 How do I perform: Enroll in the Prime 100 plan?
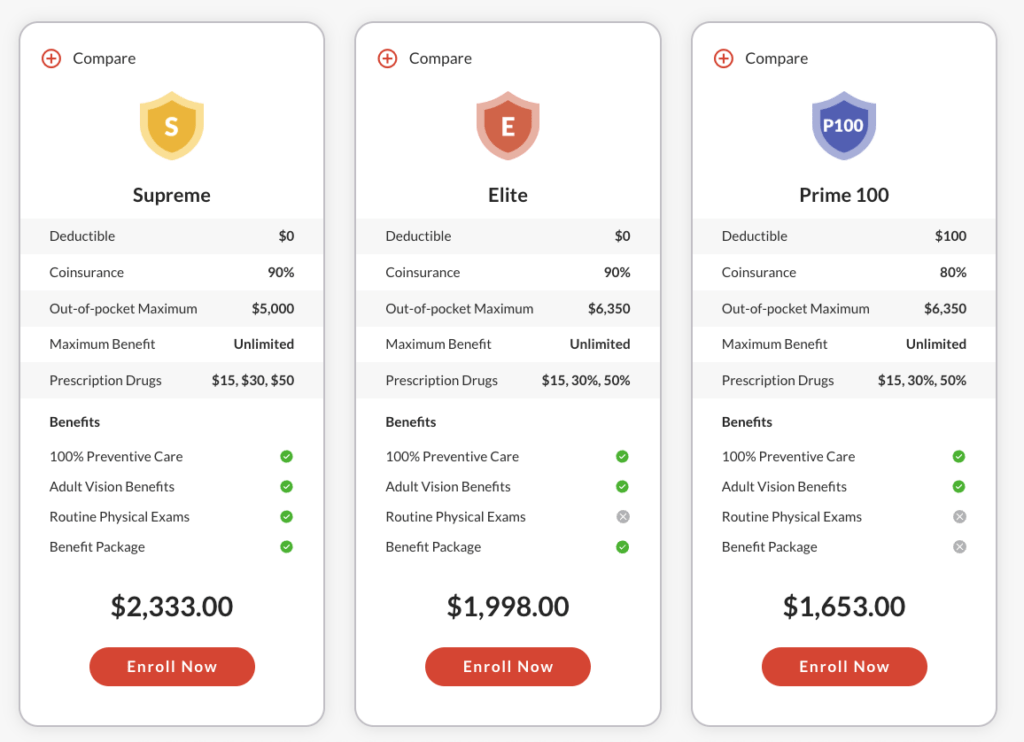click(844, 666)
